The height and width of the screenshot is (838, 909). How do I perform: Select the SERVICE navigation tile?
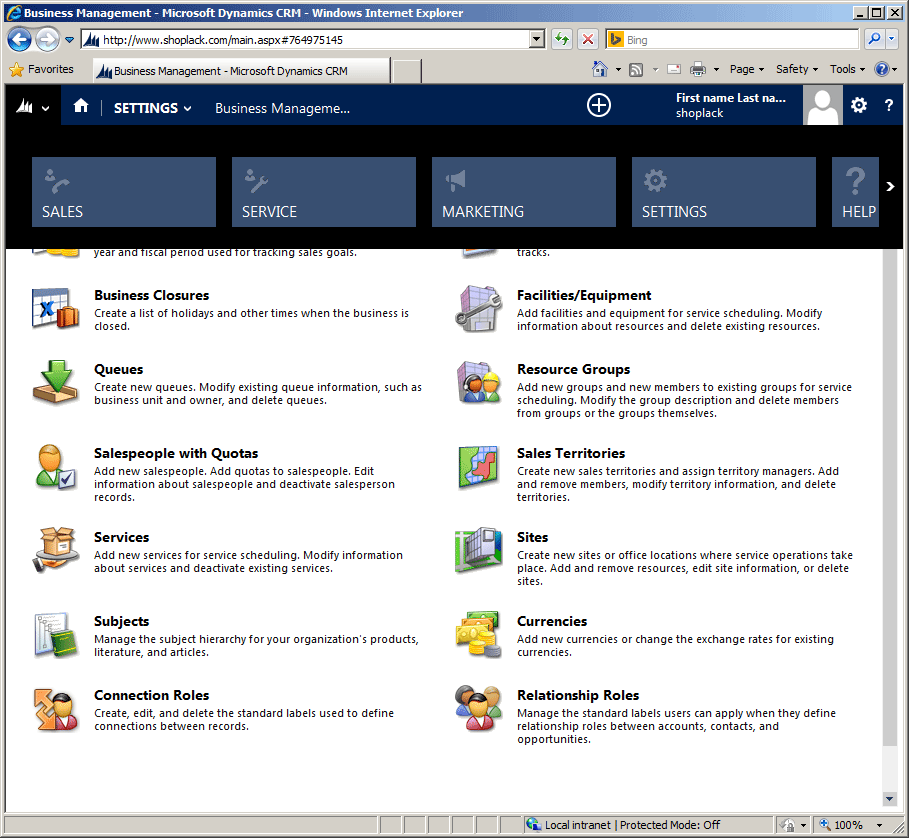click(323, 192)
